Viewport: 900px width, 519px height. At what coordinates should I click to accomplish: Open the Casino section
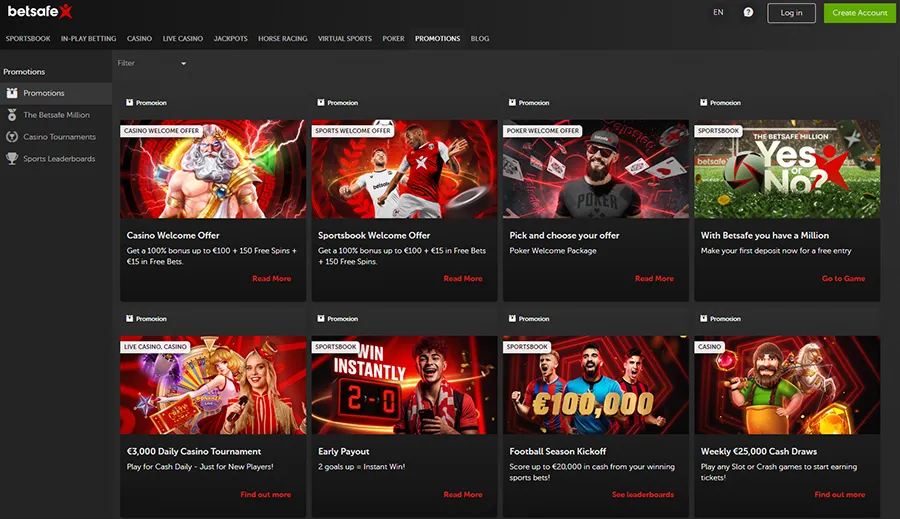tap(139, 38)
